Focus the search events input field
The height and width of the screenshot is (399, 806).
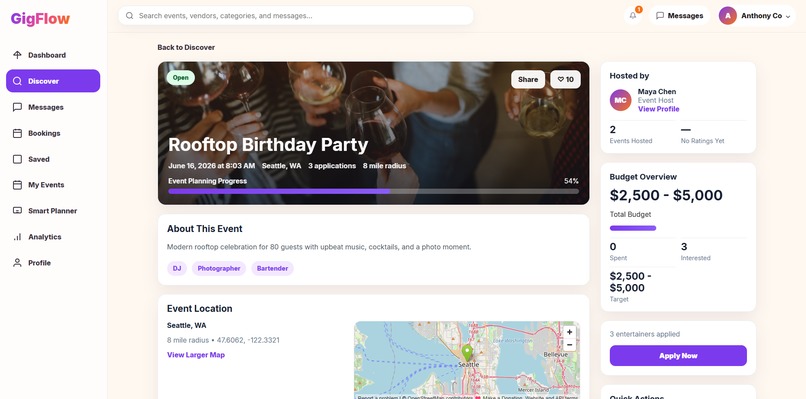296,16
